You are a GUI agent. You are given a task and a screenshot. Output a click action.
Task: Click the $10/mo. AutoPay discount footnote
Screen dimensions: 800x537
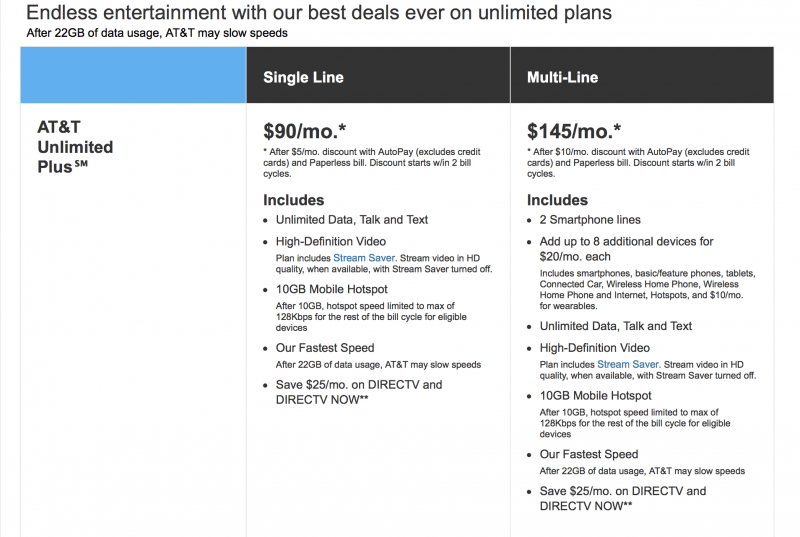pos(638,163)
